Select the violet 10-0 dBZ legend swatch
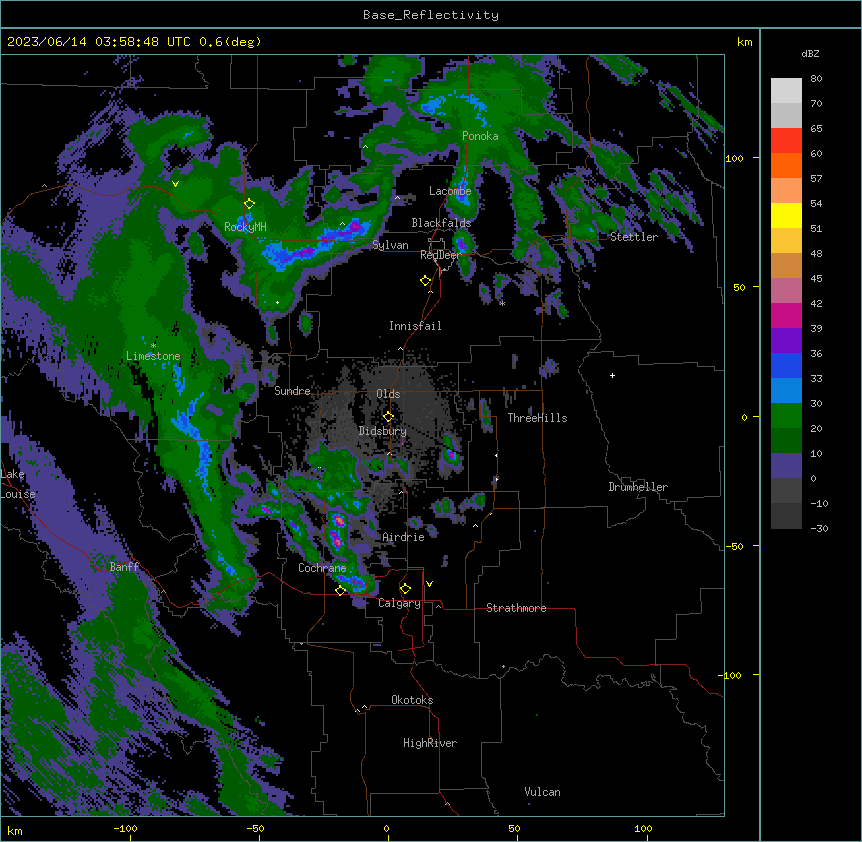 coord(786,466)
